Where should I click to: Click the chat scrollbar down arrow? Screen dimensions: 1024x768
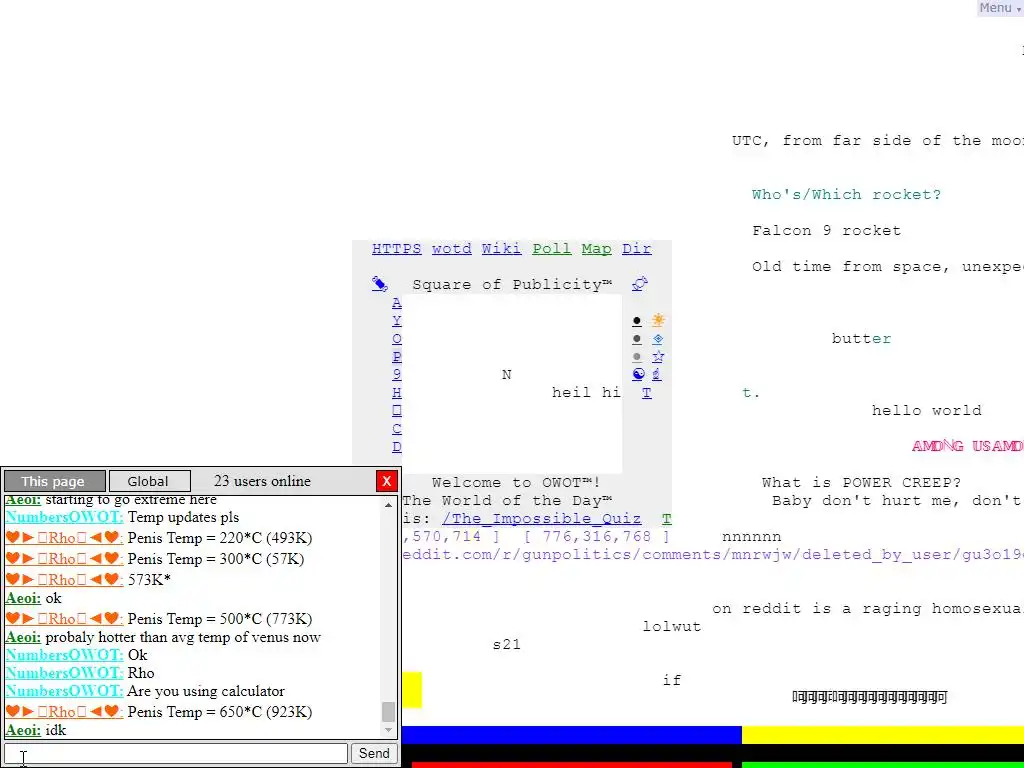[x=389, y=730]
